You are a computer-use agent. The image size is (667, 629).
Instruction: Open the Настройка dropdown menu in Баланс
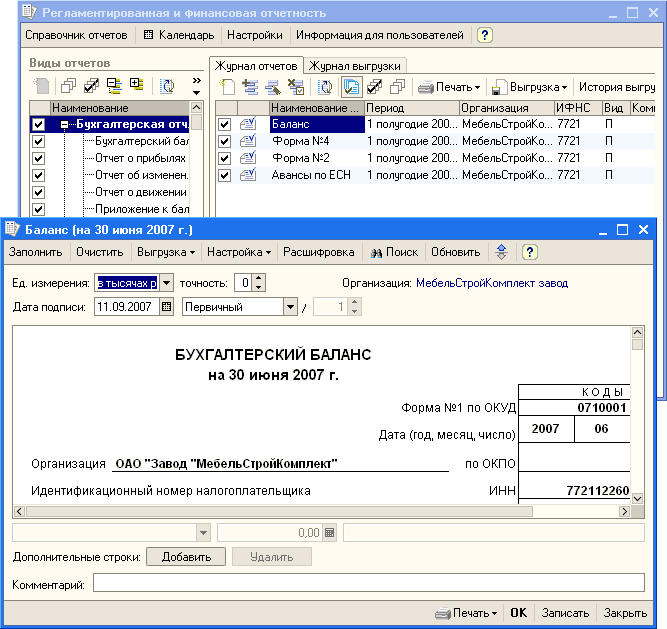[241, 253]
